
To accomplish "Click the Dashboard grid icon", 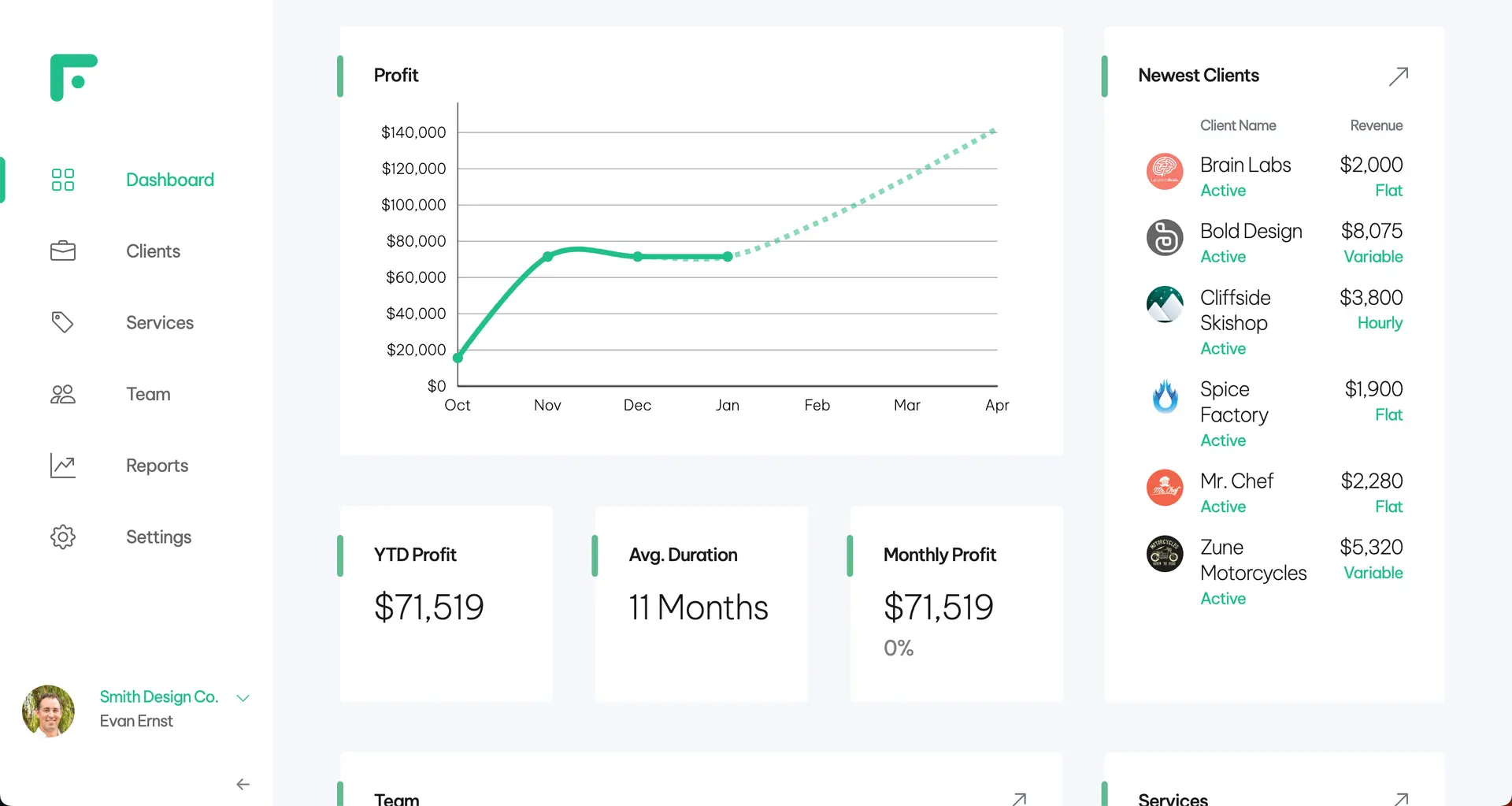I will coord(63,180).
